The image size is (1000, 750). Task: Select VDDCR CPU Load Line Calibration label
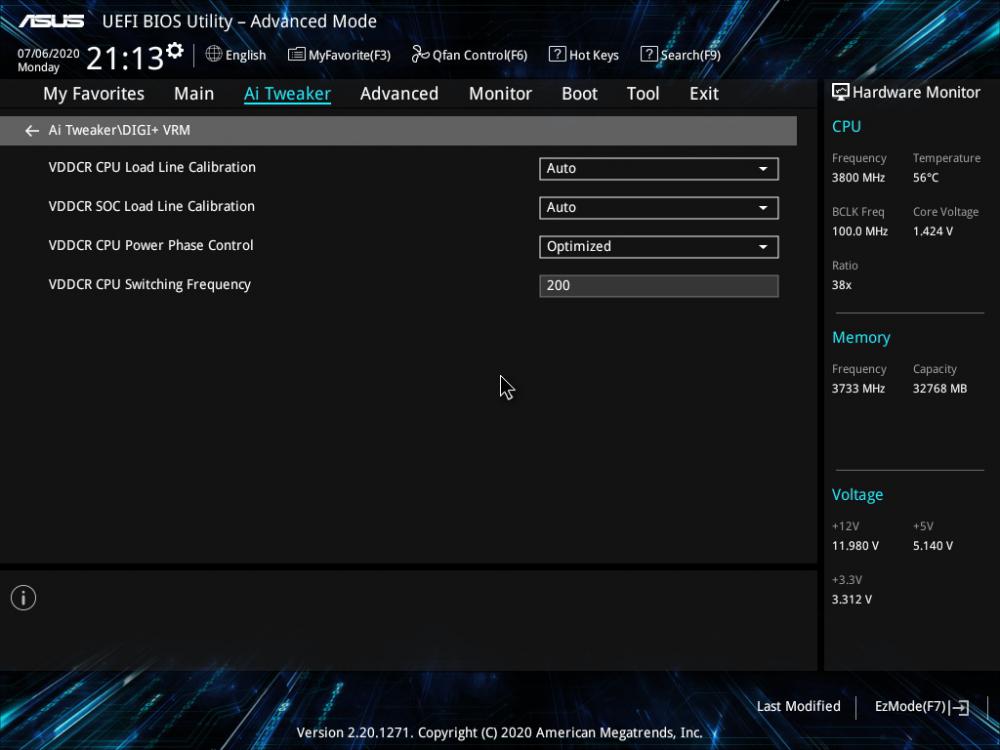click(x=152, y=167)
